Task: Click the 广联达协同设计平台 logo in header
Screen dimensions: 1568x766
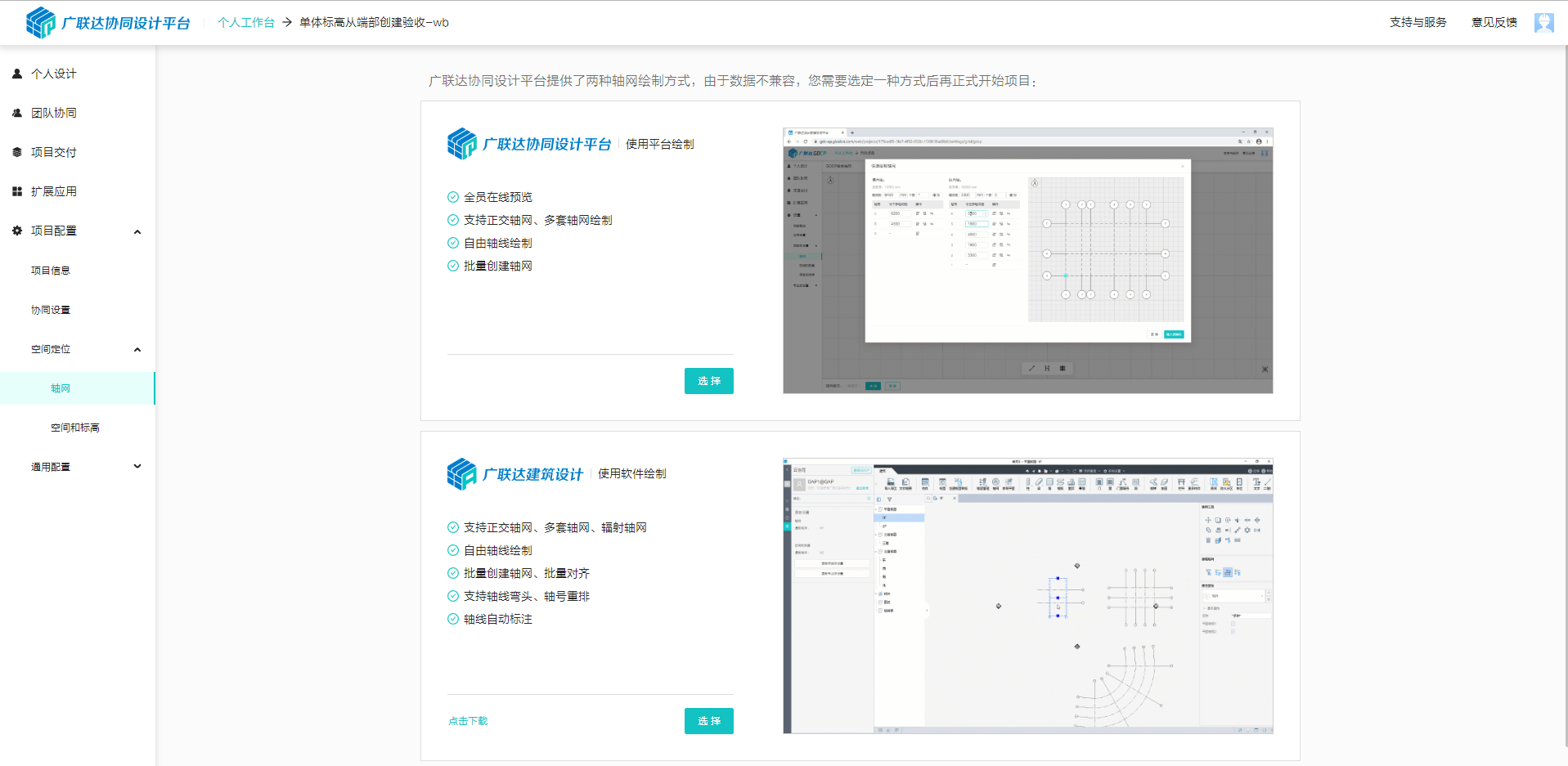Action: 108,23
